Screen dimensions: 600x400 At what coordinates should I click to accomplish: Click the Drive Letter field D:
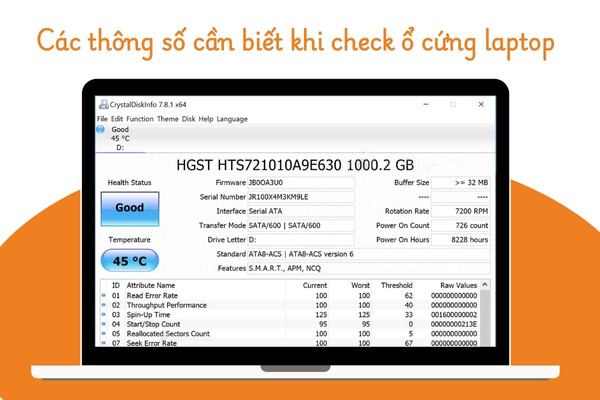pos(301,240)
